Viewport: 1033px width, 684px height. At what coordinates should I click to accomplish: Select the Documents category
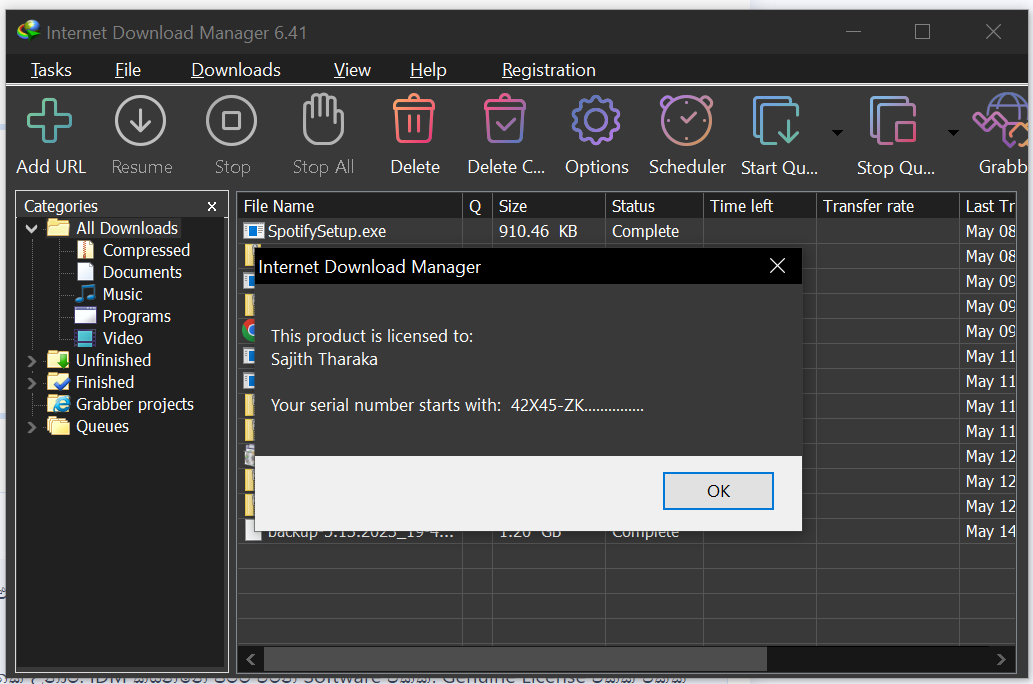coord(142,272)
